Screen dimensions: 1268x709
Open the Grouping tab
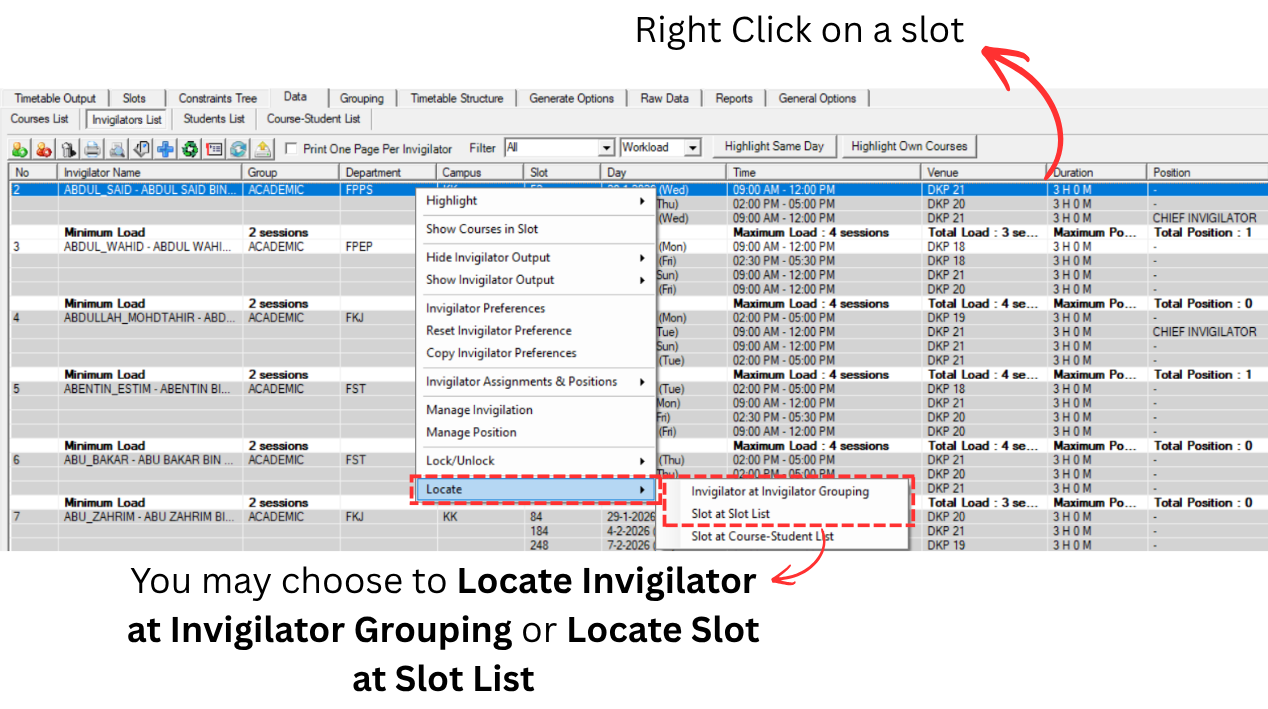(361, 98)
